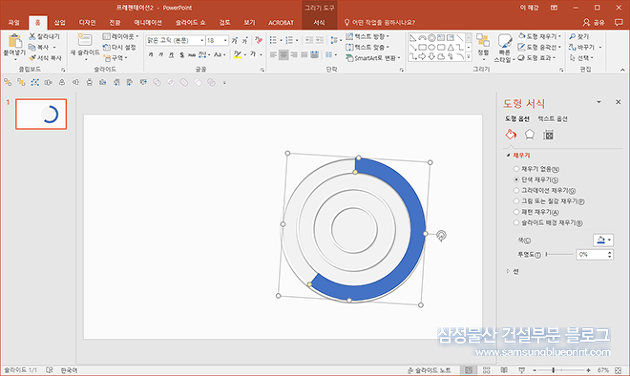Open Fill & Line paint bucket tab
Image resolution: width=630 pixels, height=376 pixels.
pos(511,135)
